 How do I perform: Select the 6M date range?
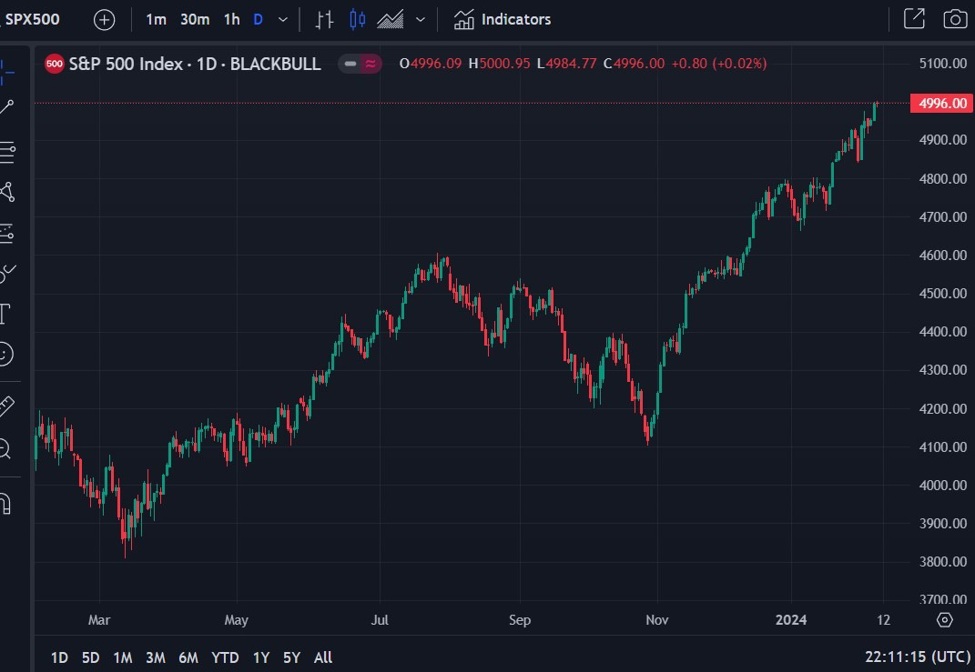click(x=188, y=657)
